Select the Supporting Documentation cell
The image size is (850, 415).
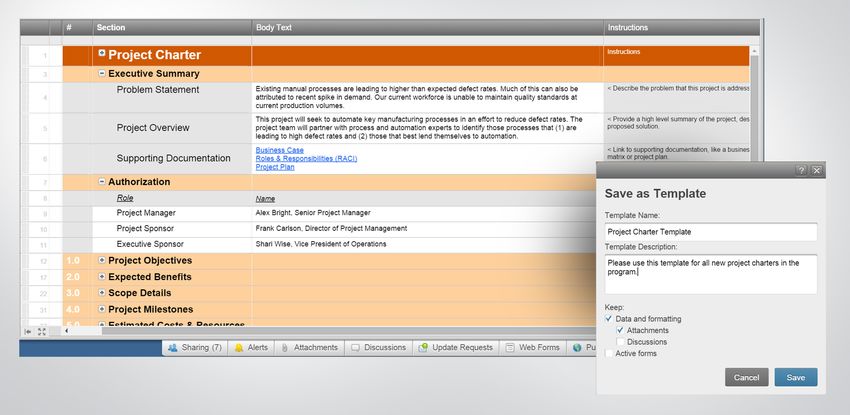tap(172, 158)
